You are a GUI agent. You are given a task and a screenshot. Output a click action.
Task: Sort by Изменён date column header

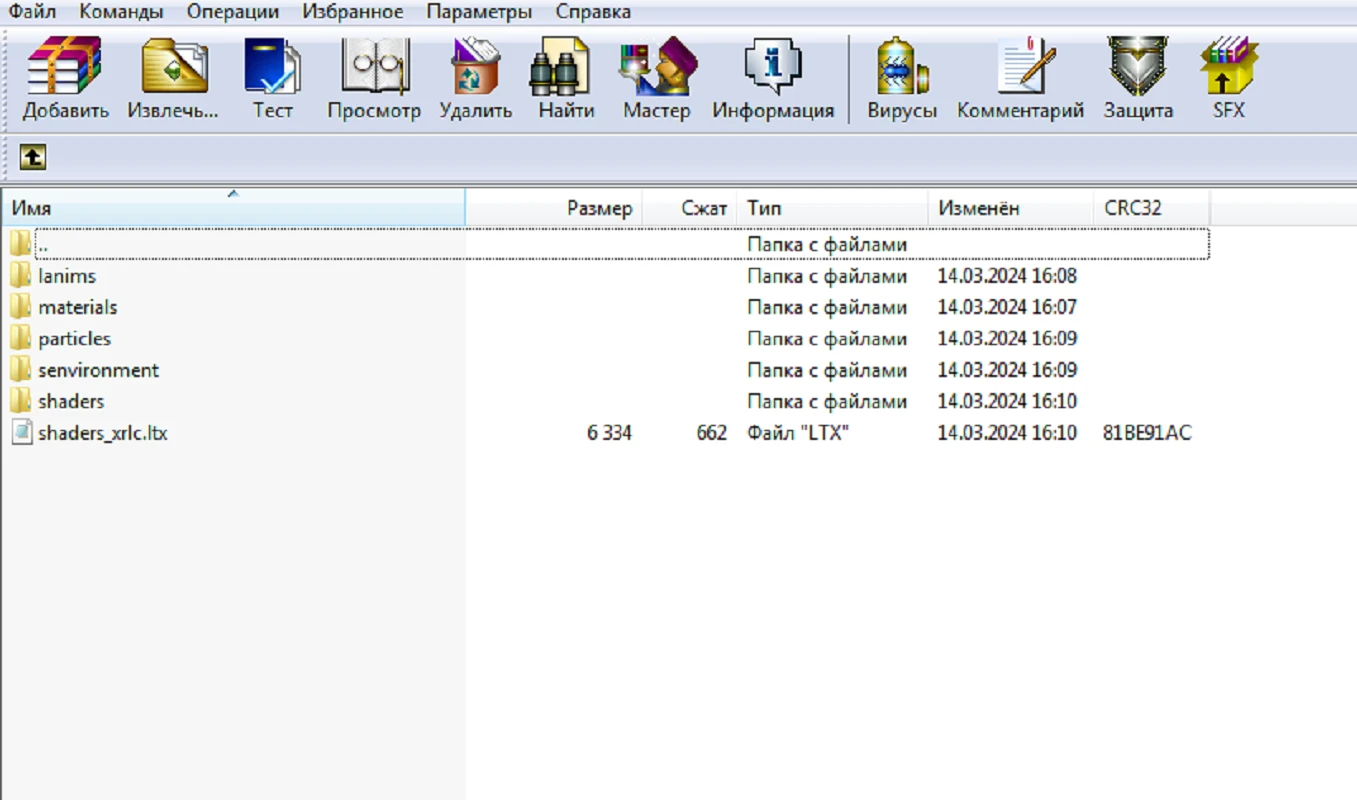click(978, 208)
